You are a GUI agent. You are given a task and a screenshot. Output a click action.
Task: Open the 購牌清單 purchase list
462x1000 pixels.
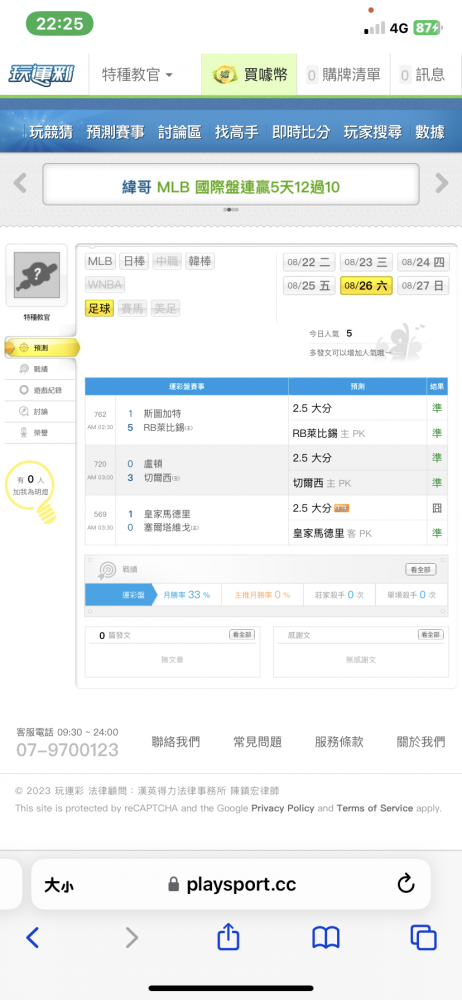click(x=343, y=75)
